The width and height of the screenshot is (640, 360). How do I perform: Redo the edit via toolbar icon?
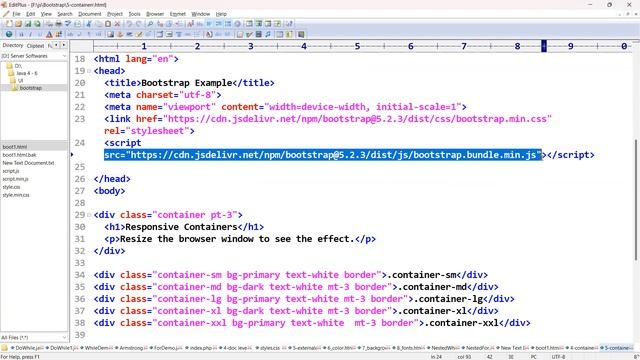(x=138, y=24)
